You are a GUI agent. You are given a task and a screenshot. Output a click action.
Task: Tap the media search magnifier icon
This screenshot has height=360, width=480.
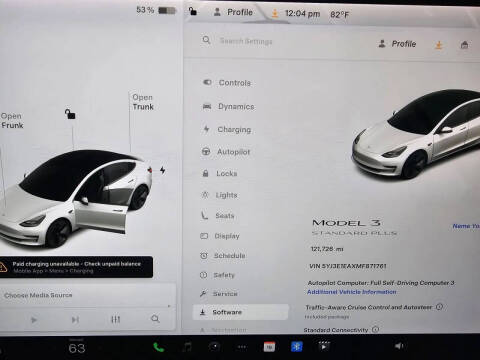coord(155,319)
